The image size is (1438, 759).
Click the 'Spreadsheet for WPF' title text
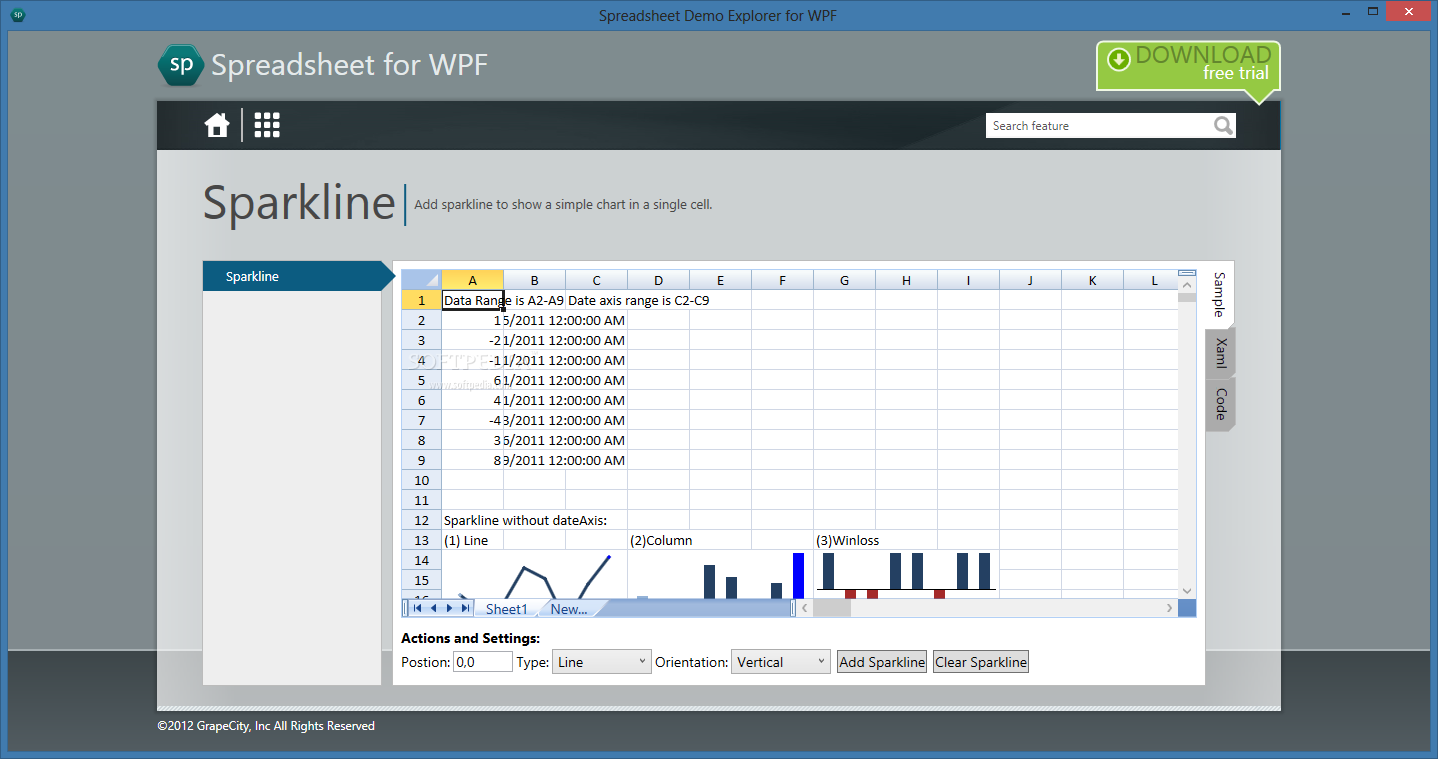[350, 65]
